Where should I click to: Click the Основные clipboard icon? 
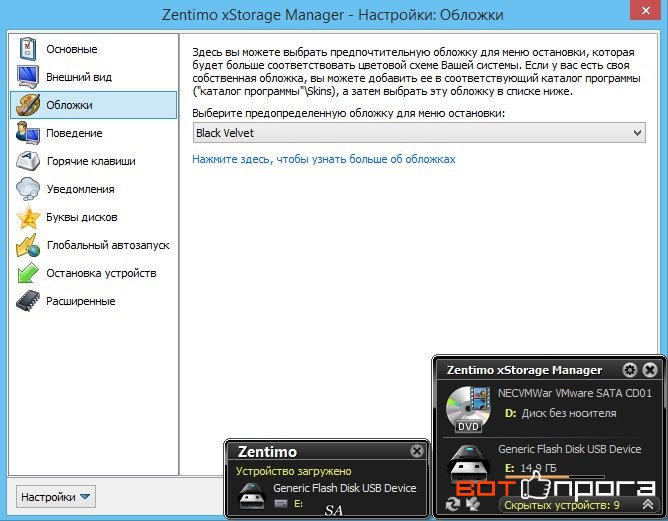(x=28, y=49)
